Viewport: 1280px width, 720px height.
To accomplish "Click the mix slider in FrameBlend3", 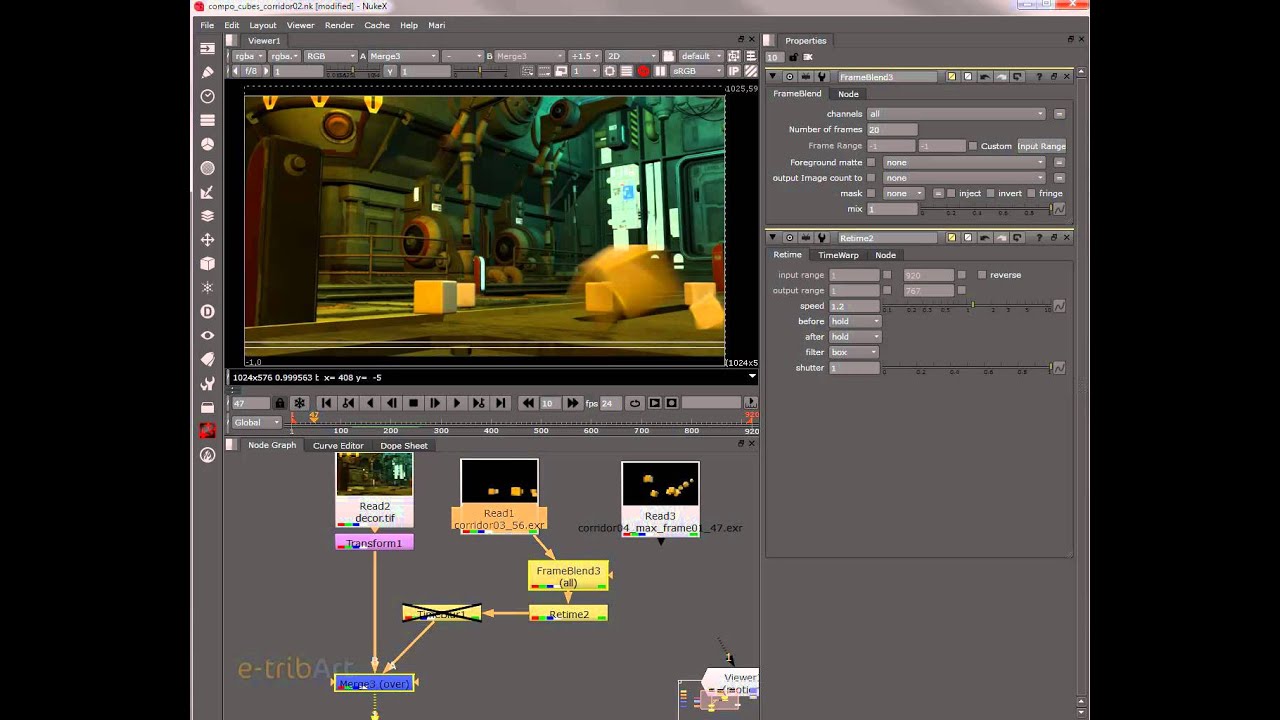I will pos(986,209).
